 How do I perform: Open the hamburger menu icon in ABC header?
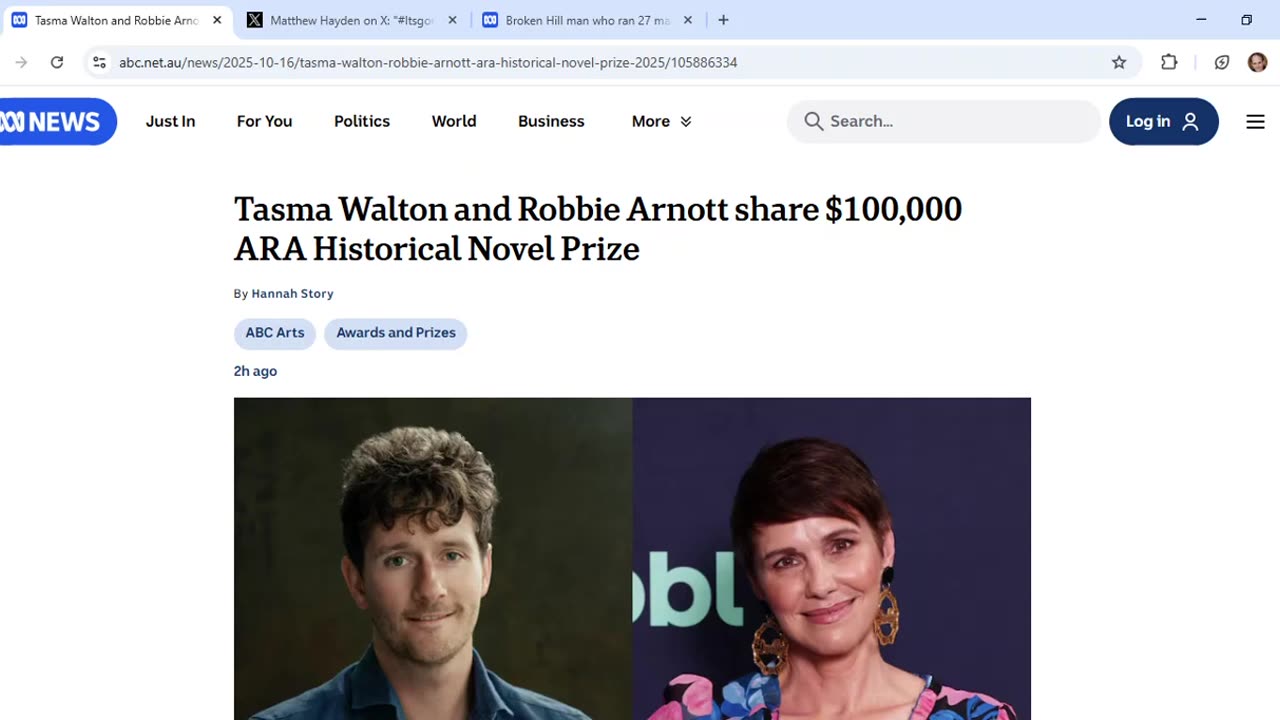pyautogui.click(x=1255, y=121)
